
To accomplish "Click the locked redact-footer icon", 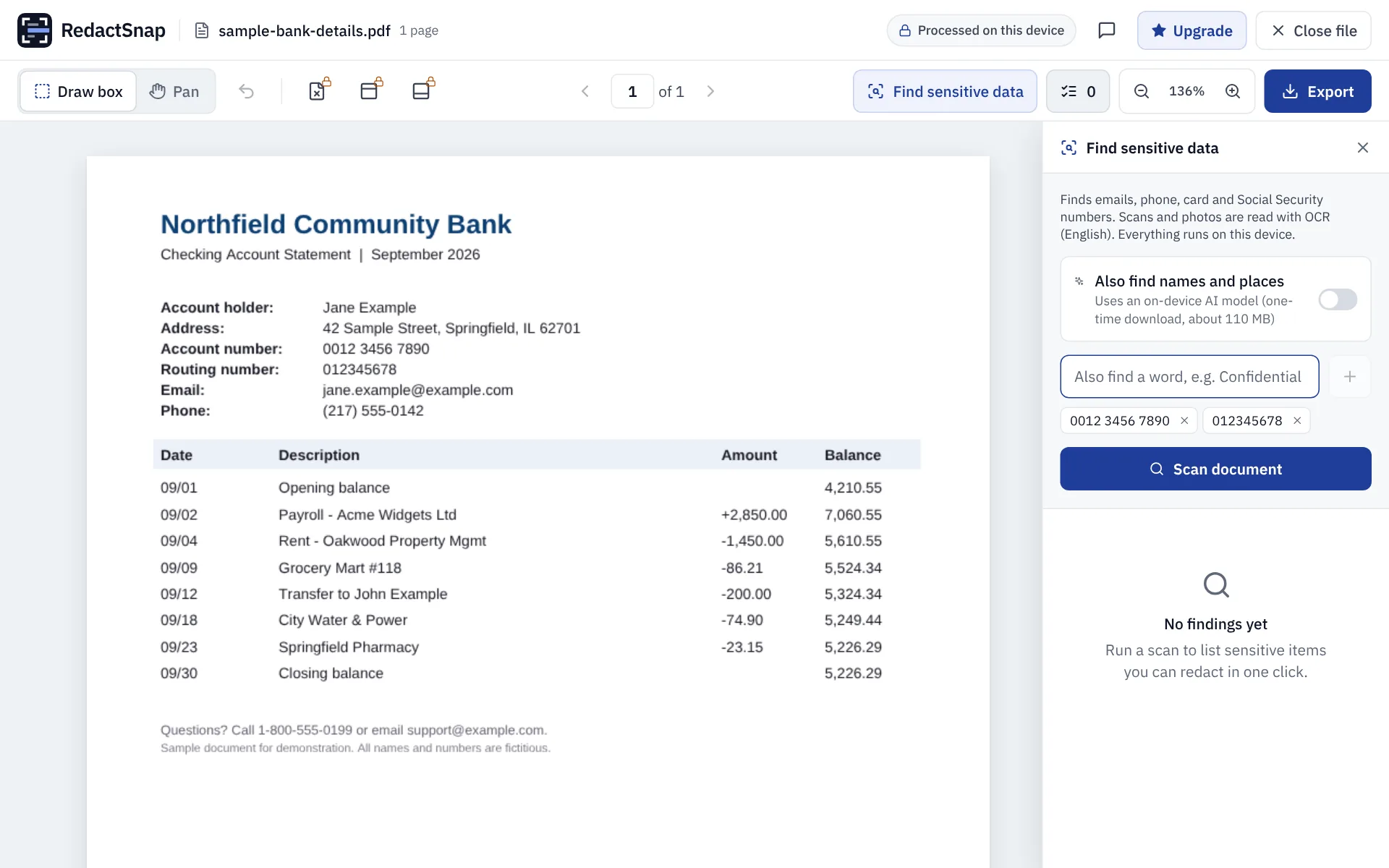I will (423, 90).
